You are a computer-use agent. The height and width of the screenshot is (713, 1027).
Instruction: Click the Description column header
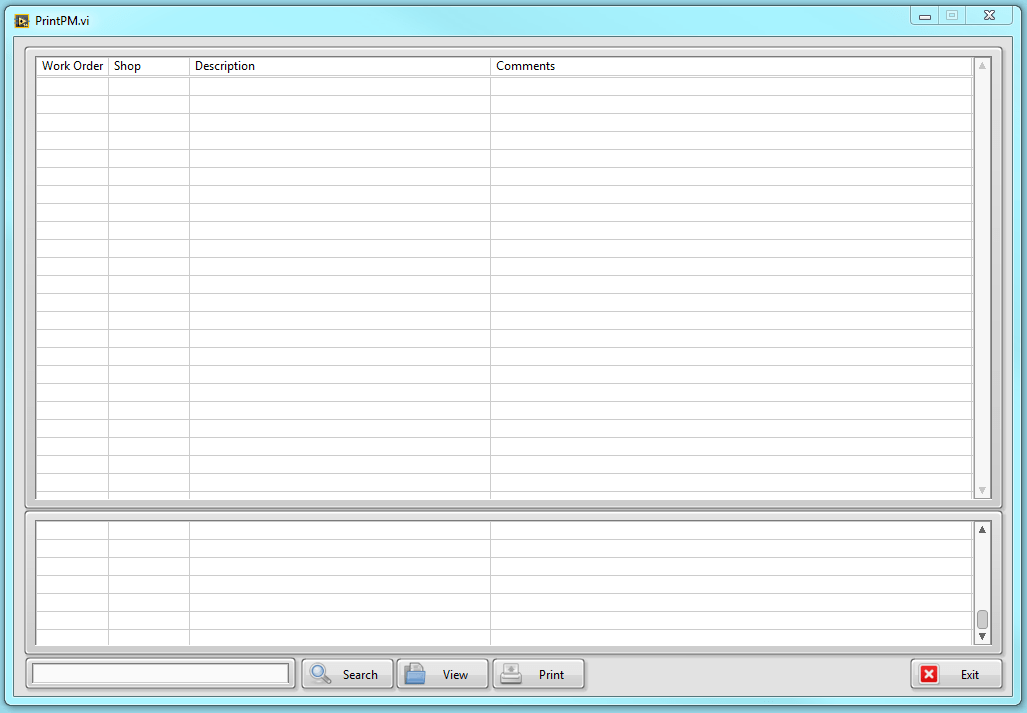tap(224, 66)
